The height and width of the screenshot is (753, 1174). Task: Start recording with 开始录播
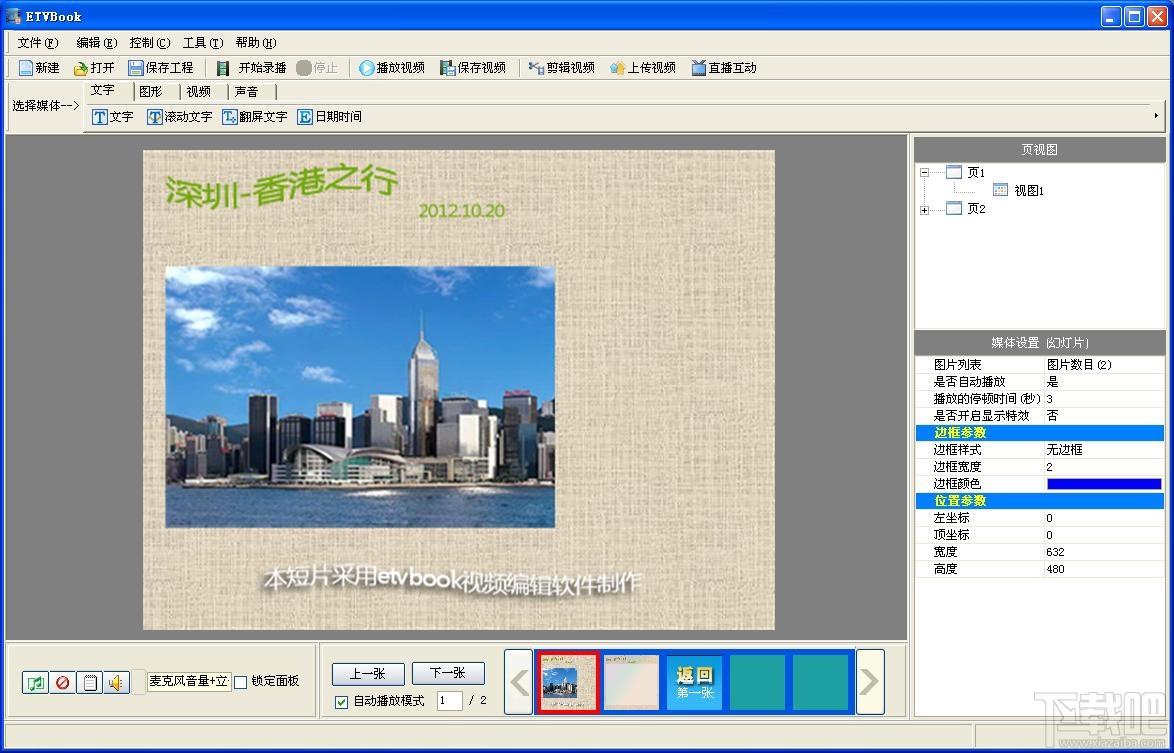coord(252,68)
